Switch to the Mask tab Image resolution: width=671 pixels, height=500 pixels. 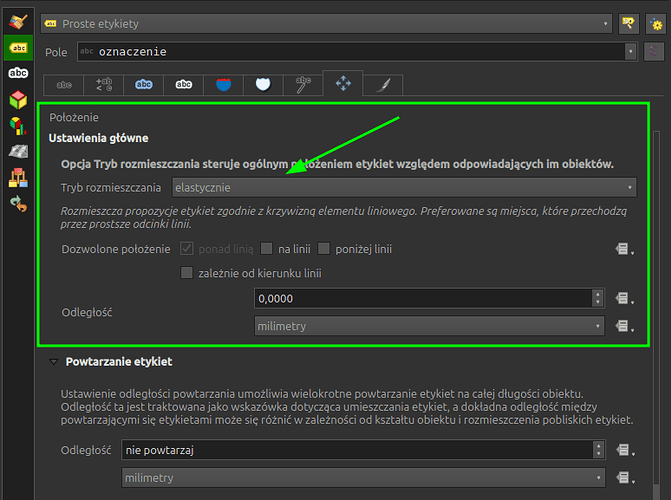[x=183, y=85]
